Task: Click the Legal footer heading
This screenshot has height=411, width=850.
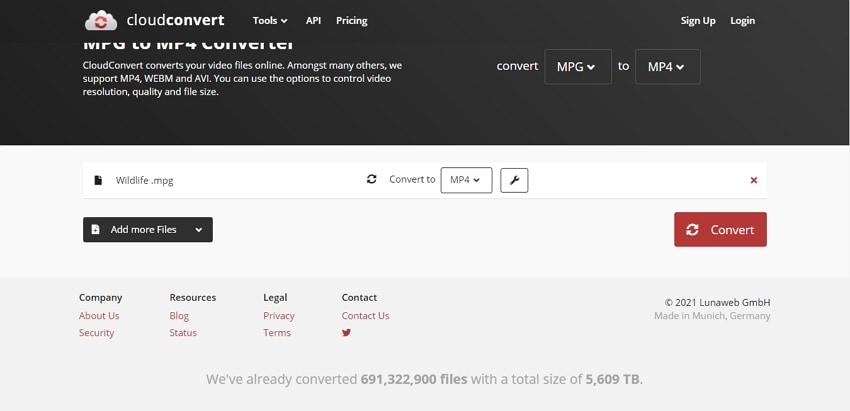Action: (275, 297)
